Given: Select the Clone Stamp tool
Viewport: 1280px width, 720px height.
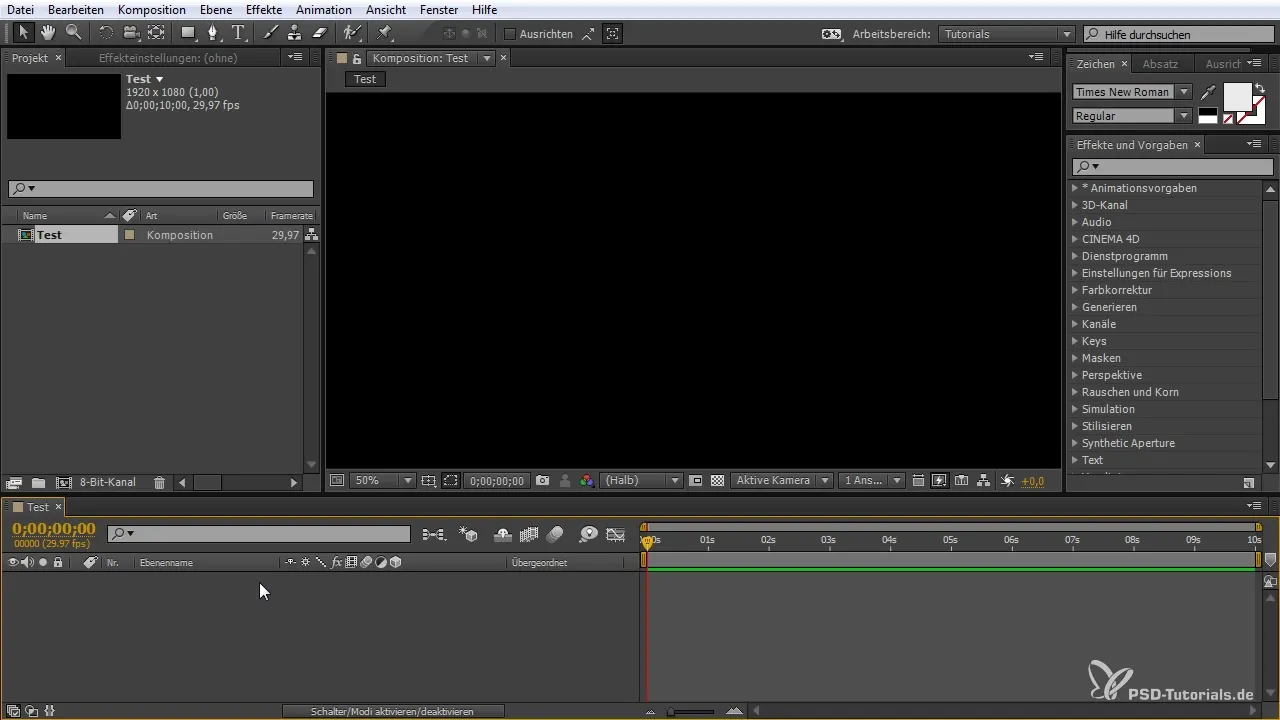Looking at the screenshot, I should coord(295,33).
